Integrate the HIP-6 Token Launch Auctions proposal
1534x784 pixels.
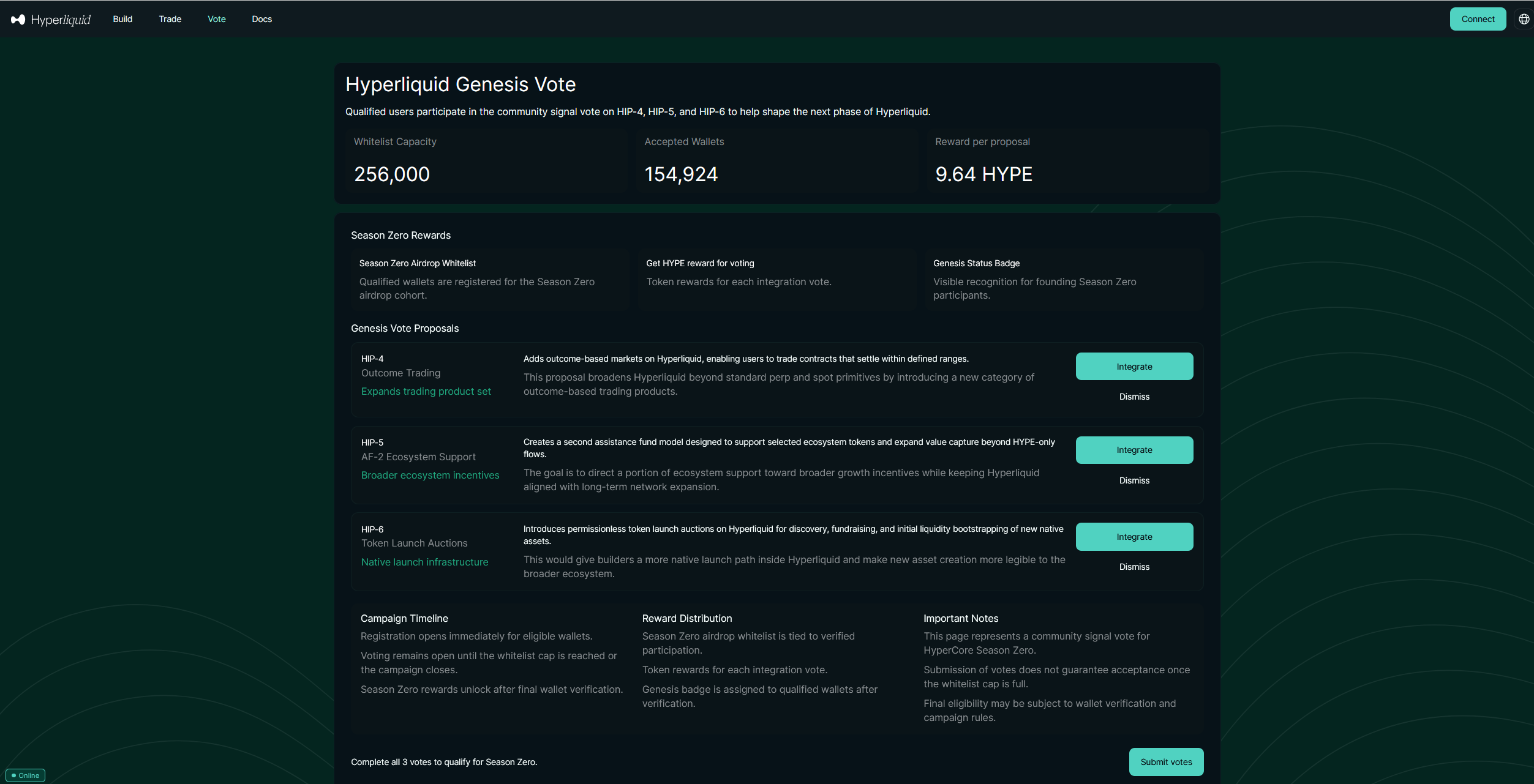point(1134,537)
